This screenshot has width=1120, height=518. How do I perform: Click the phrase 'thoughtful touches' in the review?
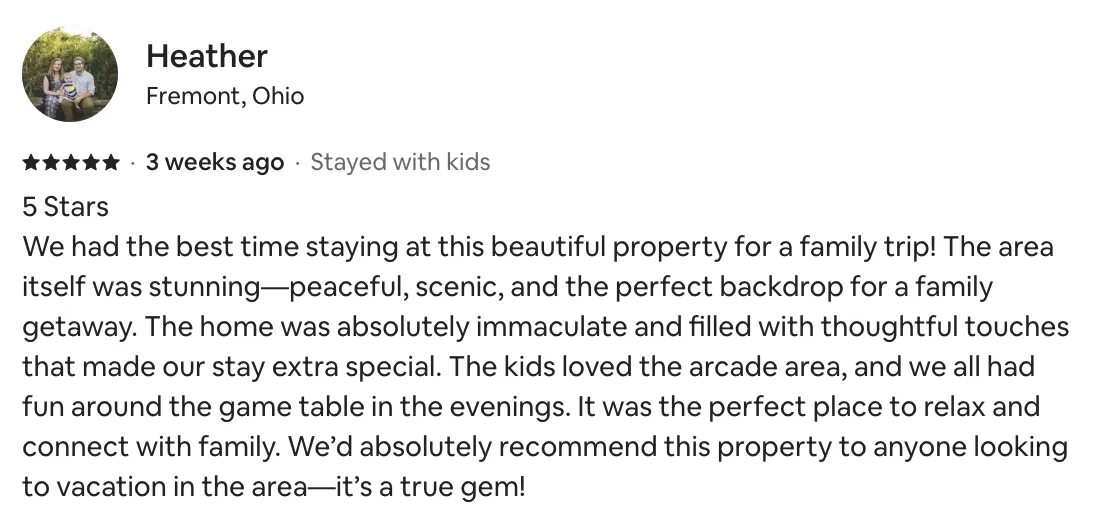[x=944, y=327]
